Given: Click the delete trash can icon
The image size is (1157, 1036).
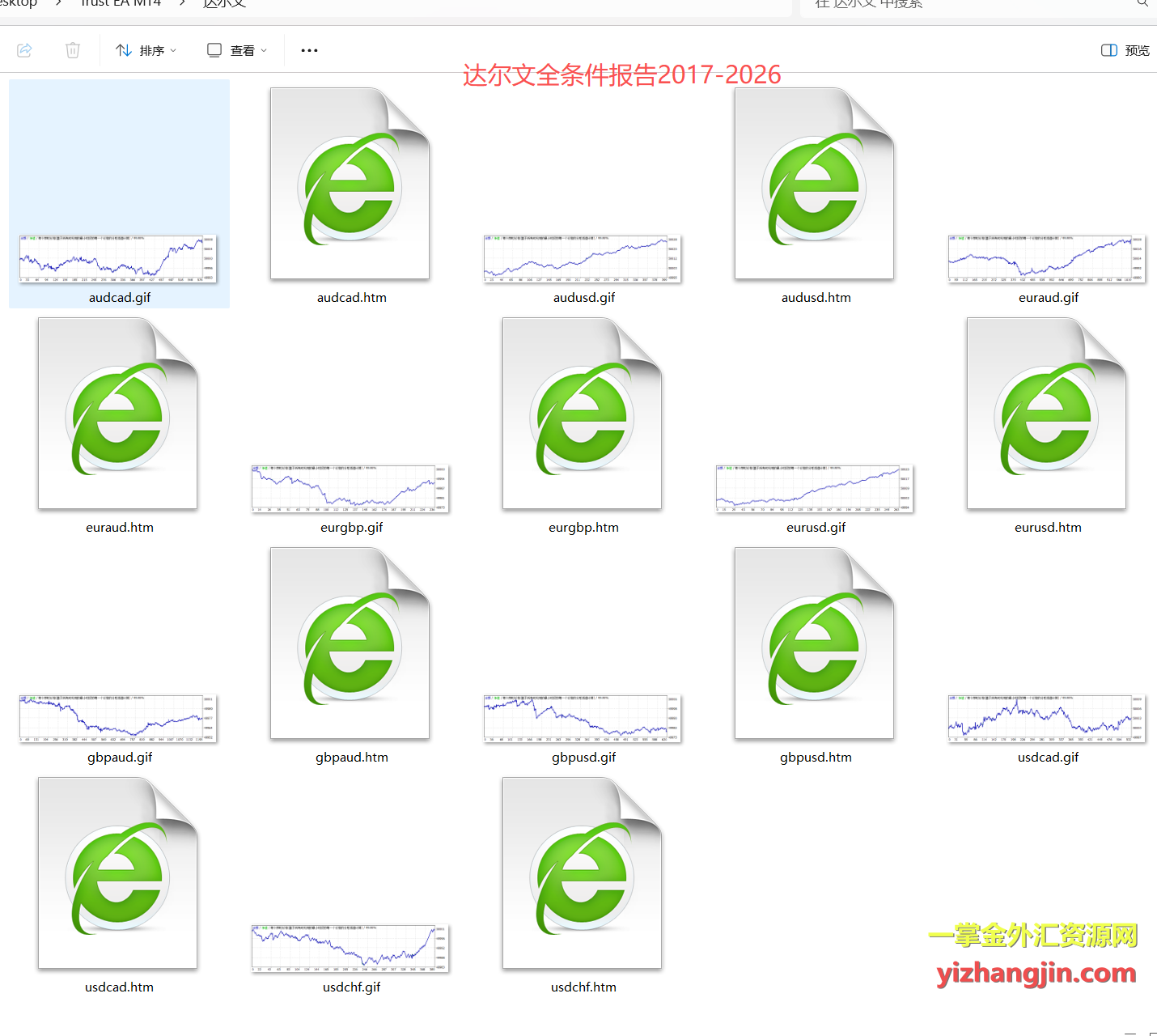Looking at the screenshot, I should (73, 50).
